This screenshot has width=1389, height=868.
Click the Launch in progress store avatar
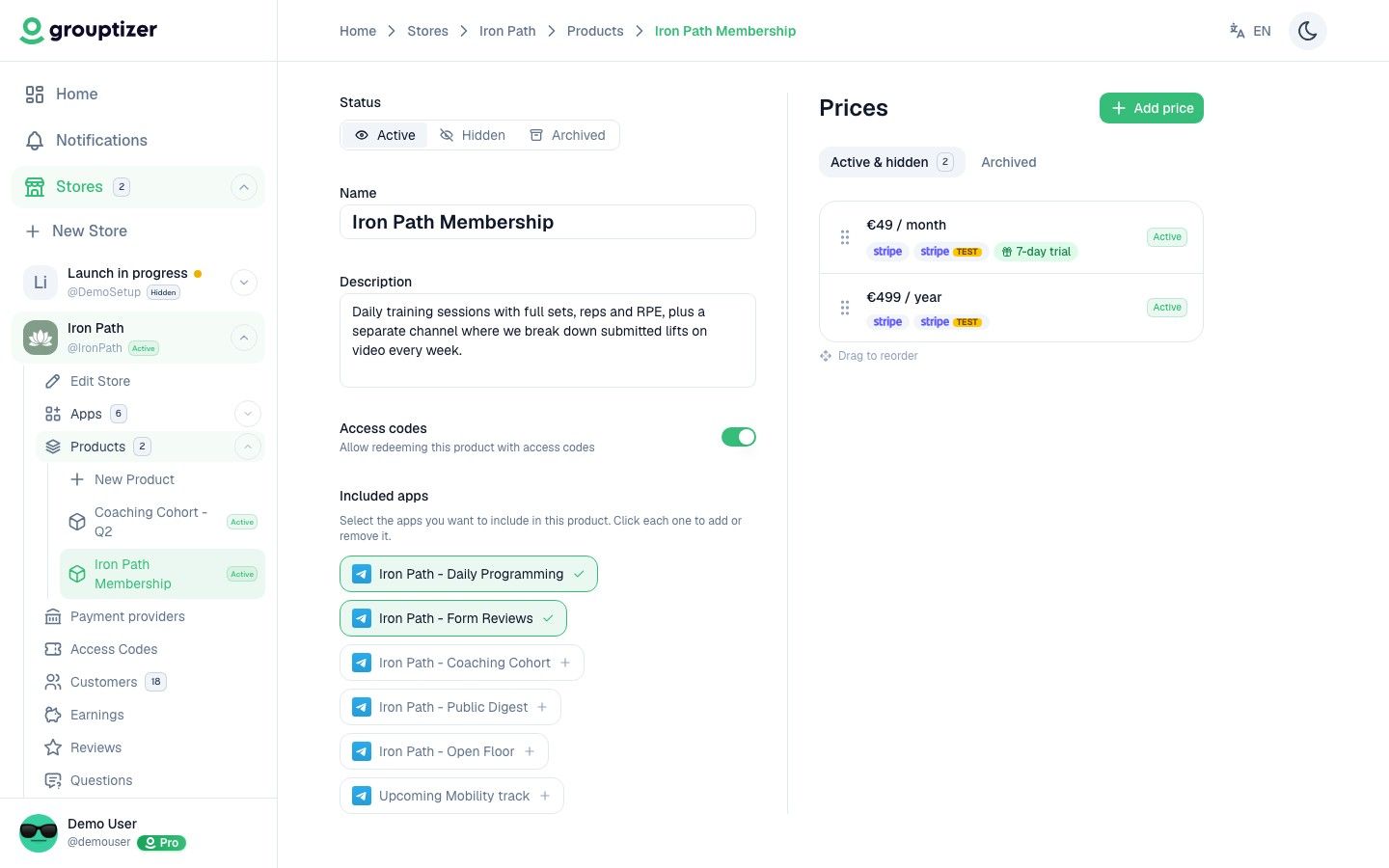tap(41, 282)
